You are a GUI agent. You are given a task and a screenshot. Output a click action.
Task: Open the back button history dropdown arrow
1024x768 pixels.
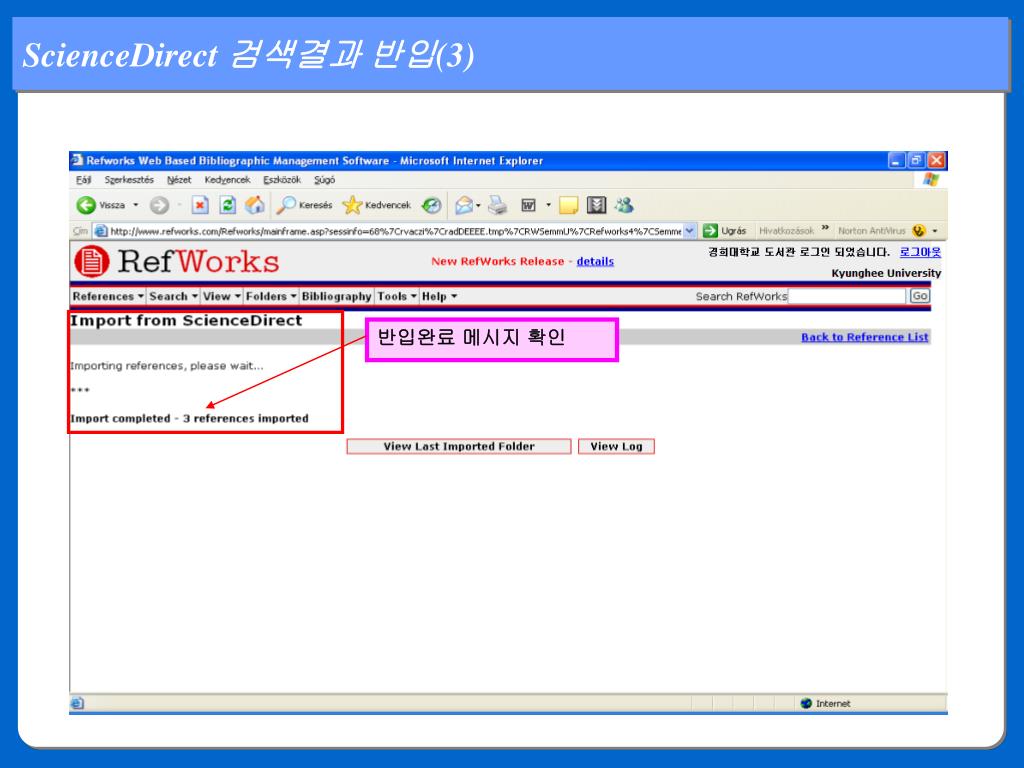click(x=136, y=205)
